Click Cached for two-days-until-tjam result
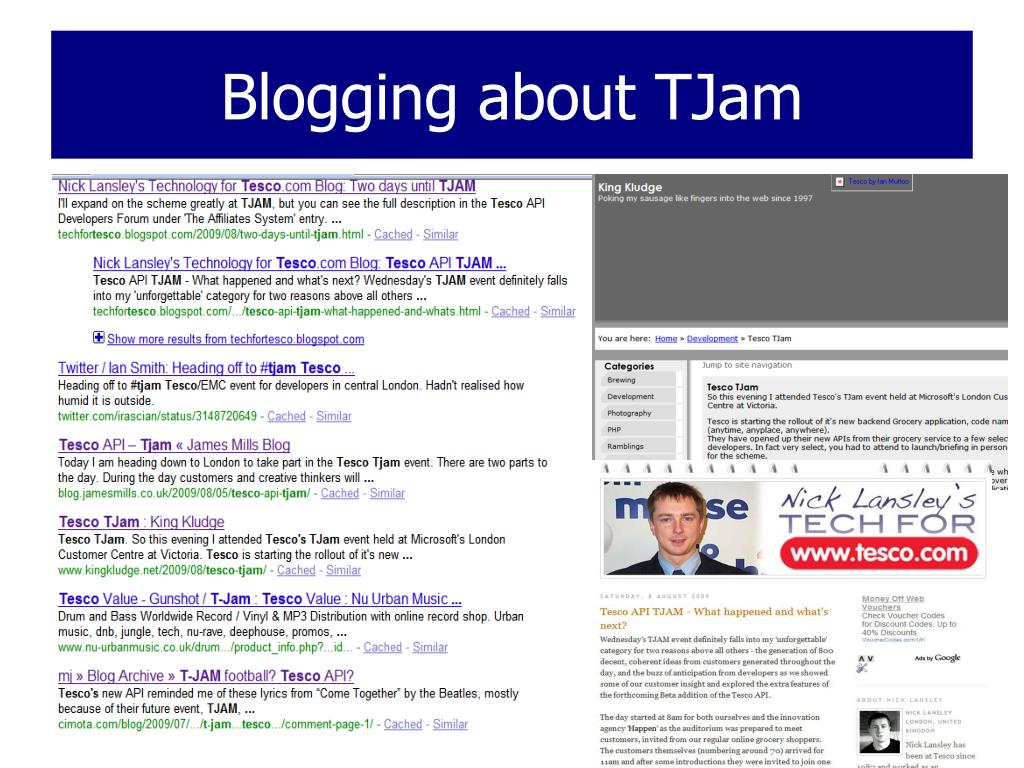 393,234
